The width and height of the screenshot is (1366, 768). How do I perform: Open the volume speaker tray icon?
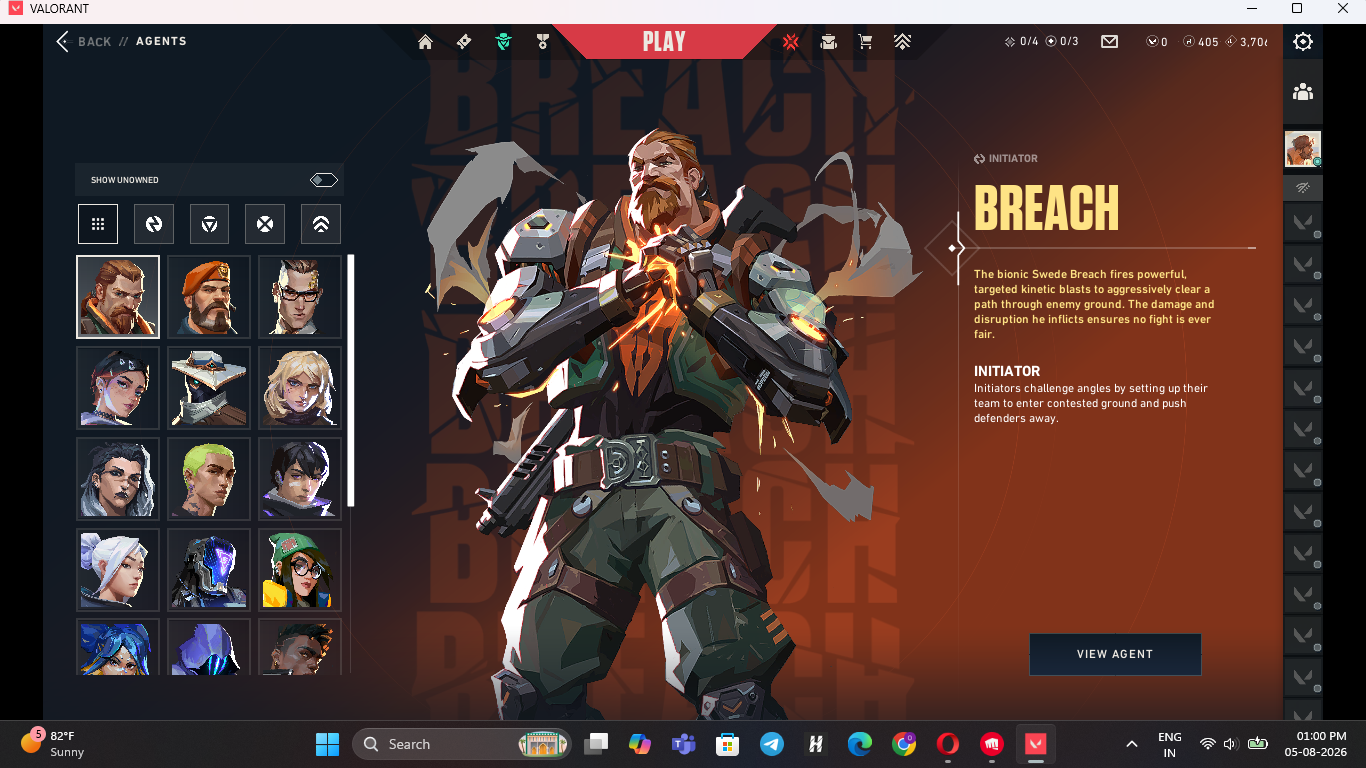tap(1231, 744)
